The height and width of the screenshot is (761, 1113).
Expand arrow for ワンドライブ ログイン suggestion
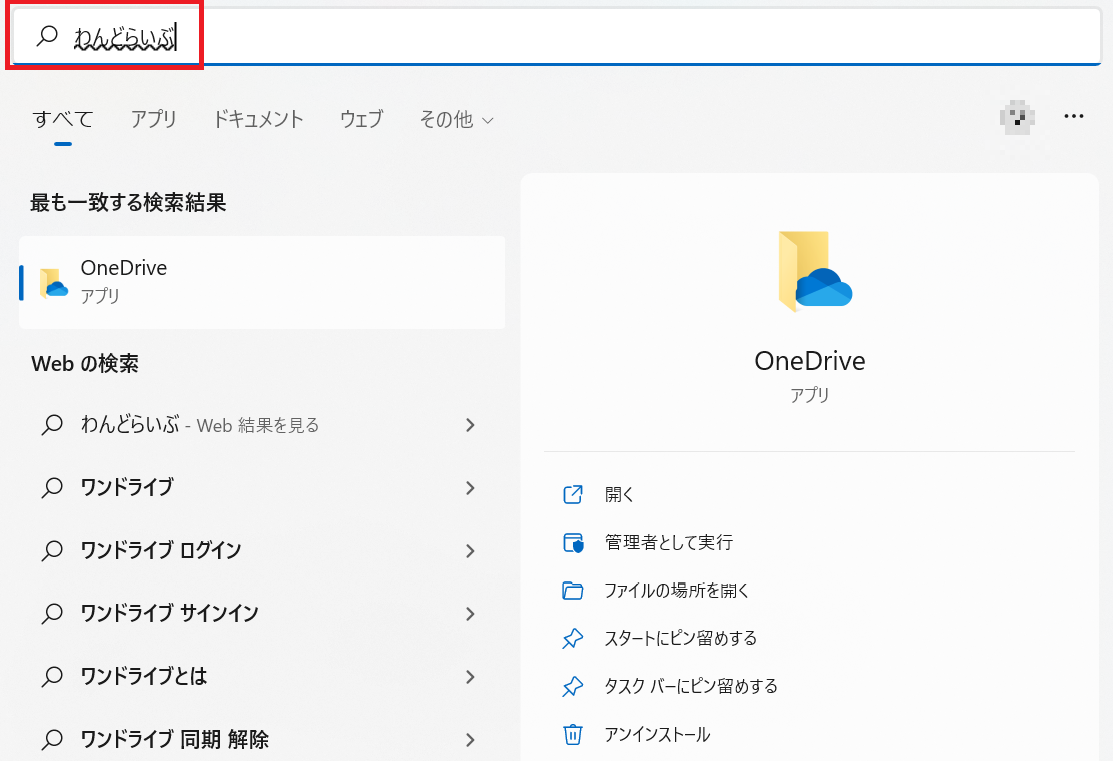[470, 550]
